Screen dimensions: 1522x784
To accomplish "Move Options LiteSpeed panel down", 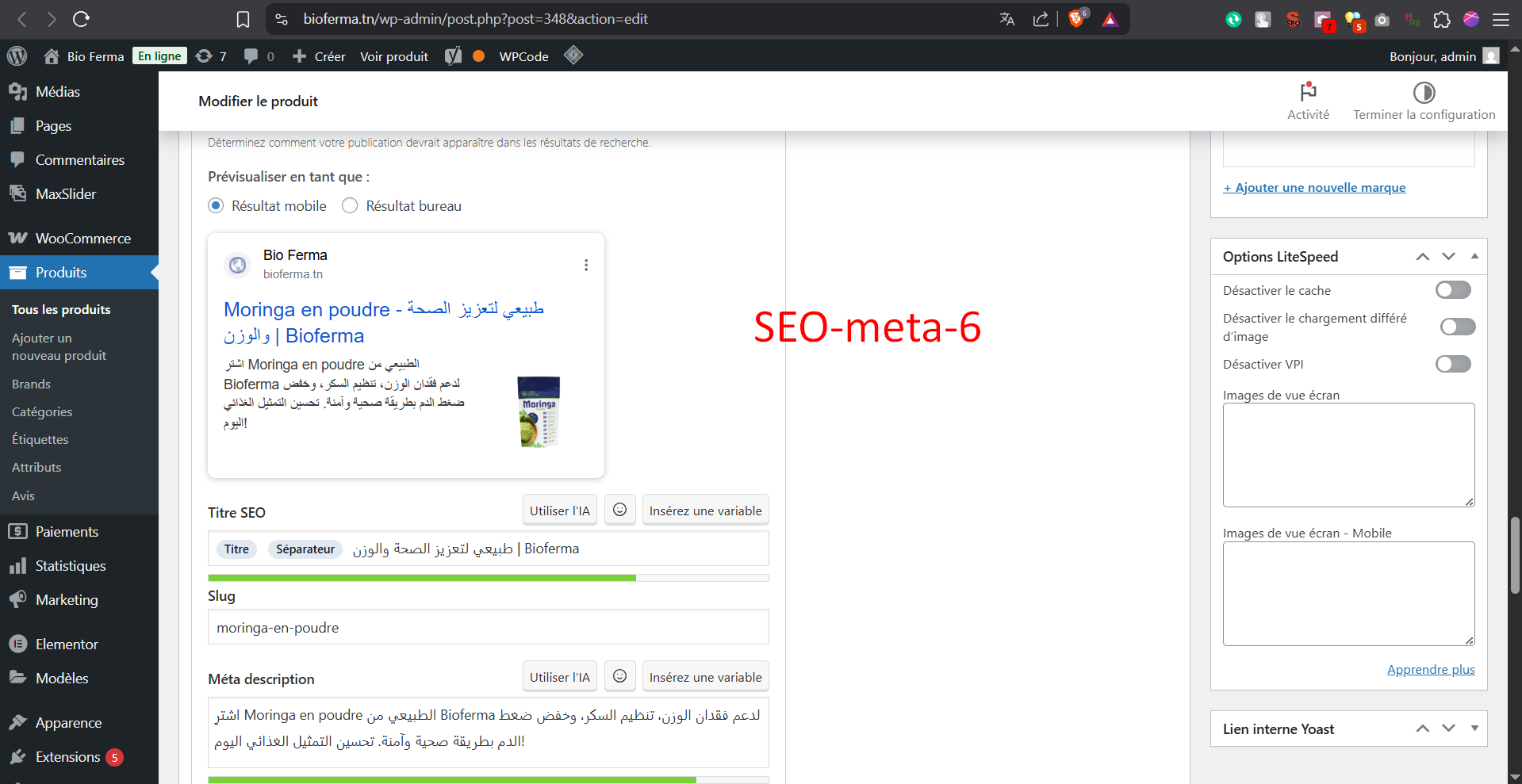I will tap(1449, 256).
